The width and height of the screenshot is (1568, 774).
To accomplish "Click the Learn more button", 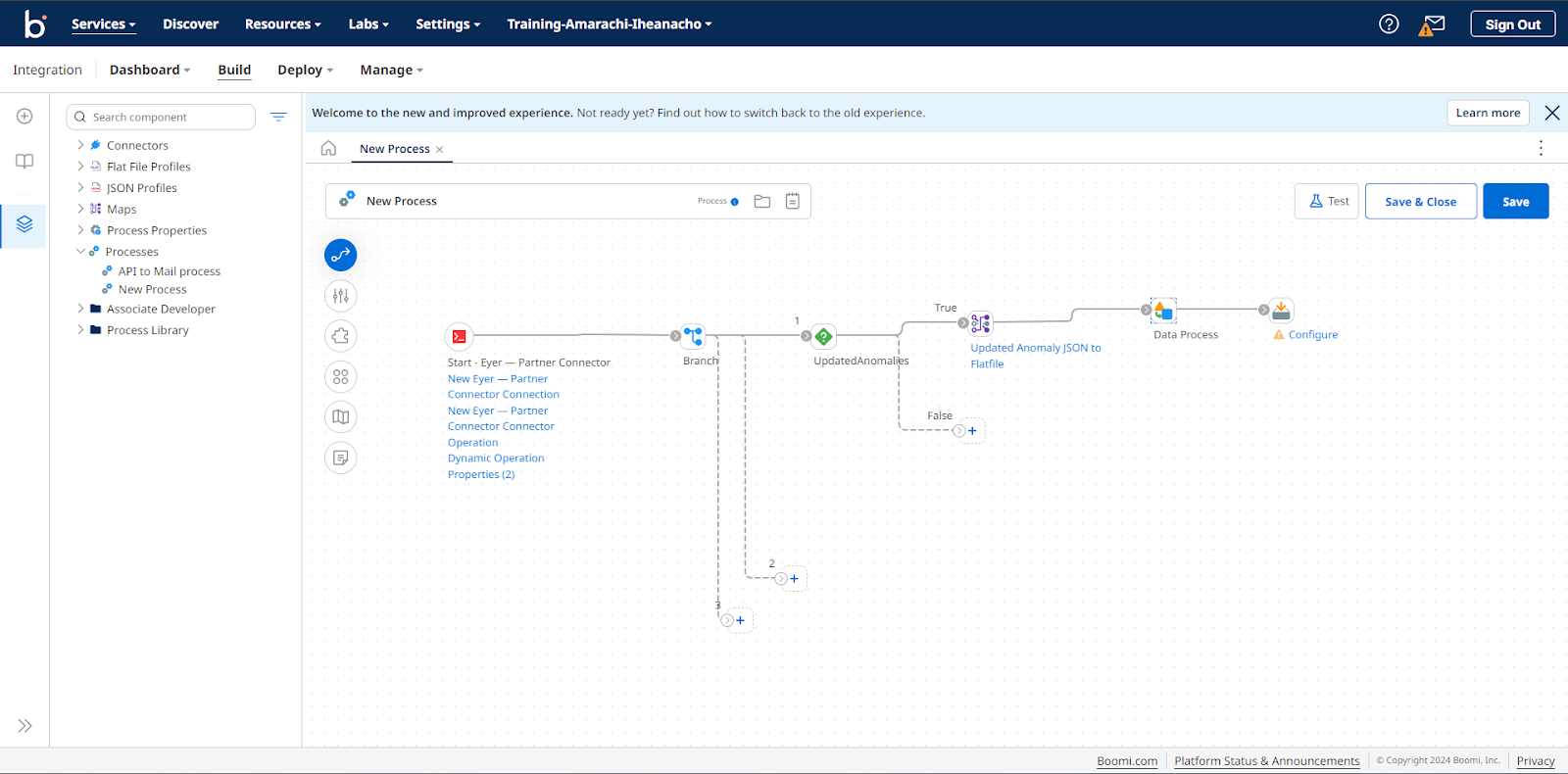I will pos(1488,113).
